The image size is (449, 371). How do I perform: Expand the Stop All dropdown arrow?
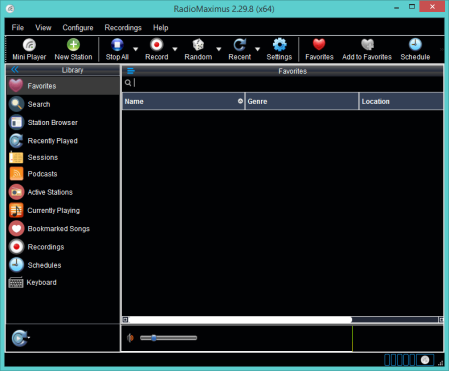[135, 49]
